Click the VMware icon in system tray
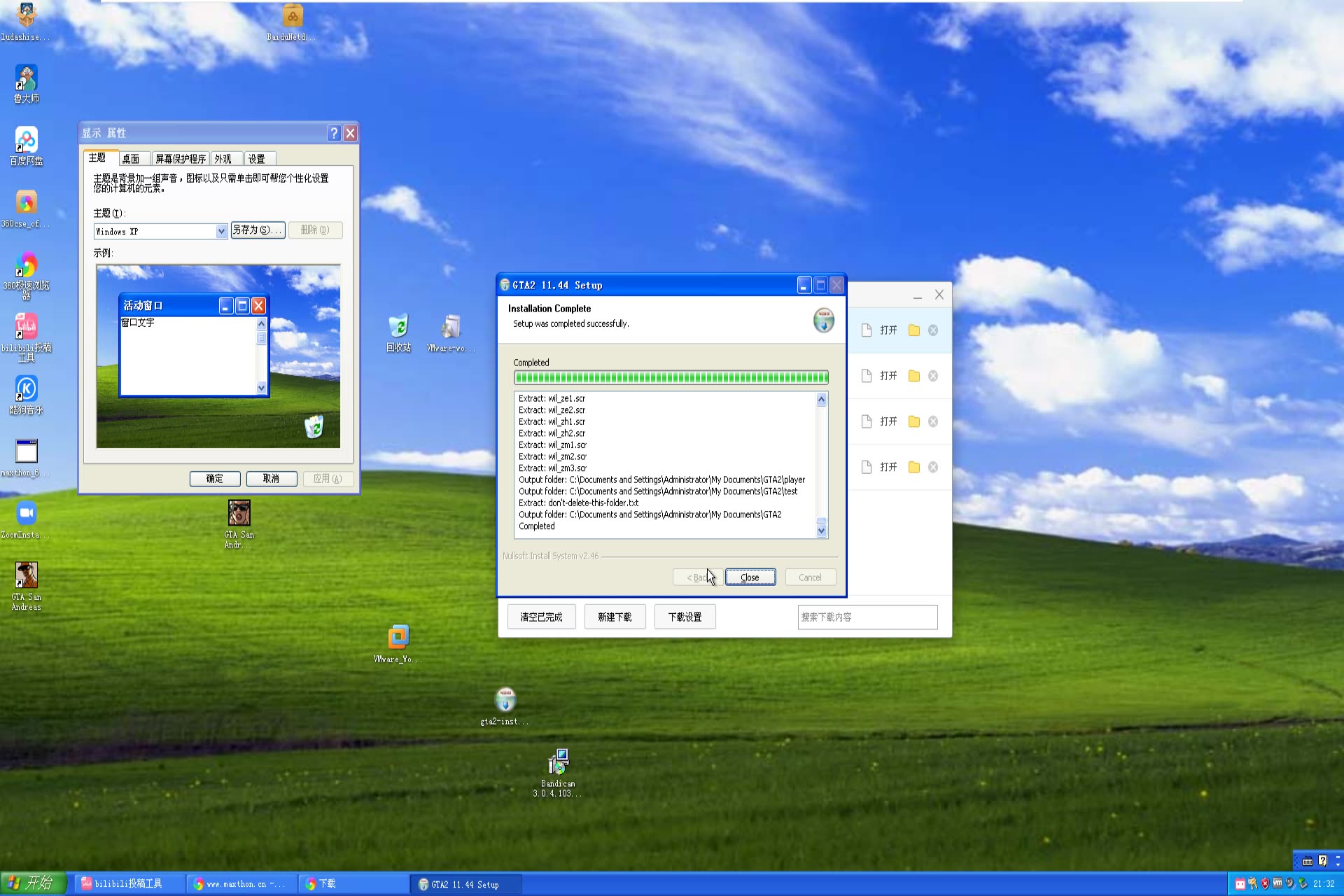 (x=1277, y=883)
